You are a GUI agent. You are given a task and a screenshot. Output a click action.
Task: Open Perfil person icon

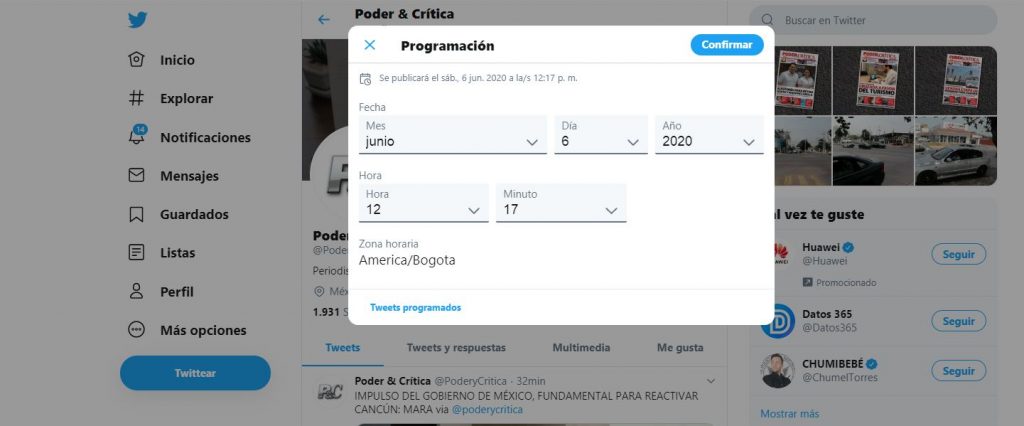(x=136, y=291)
